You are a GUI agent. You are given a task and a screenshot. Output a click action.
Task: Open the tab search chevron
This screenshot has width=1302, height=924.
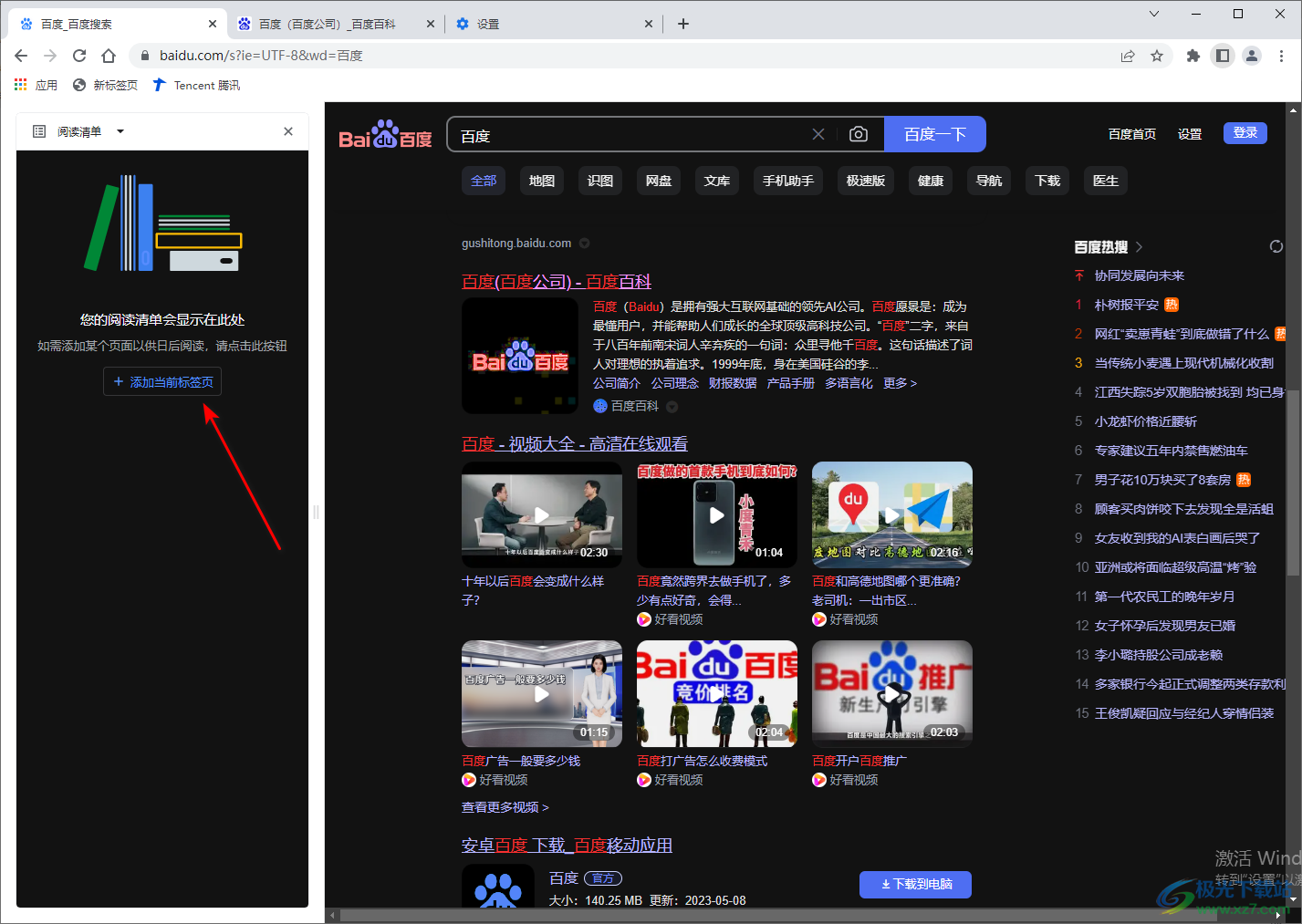1154,14
